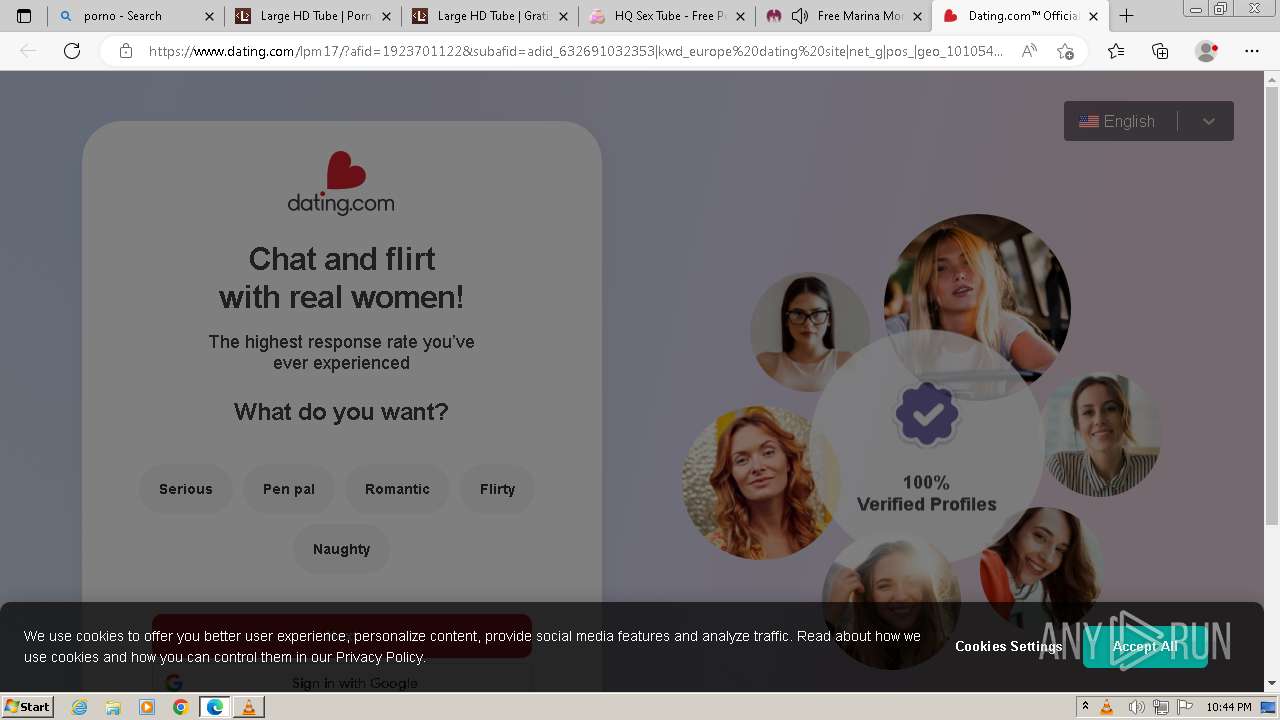This screenshot has width=1280, height=720.
Task: Click the verified profiles badge icon
Action: (x=927, y=414)
